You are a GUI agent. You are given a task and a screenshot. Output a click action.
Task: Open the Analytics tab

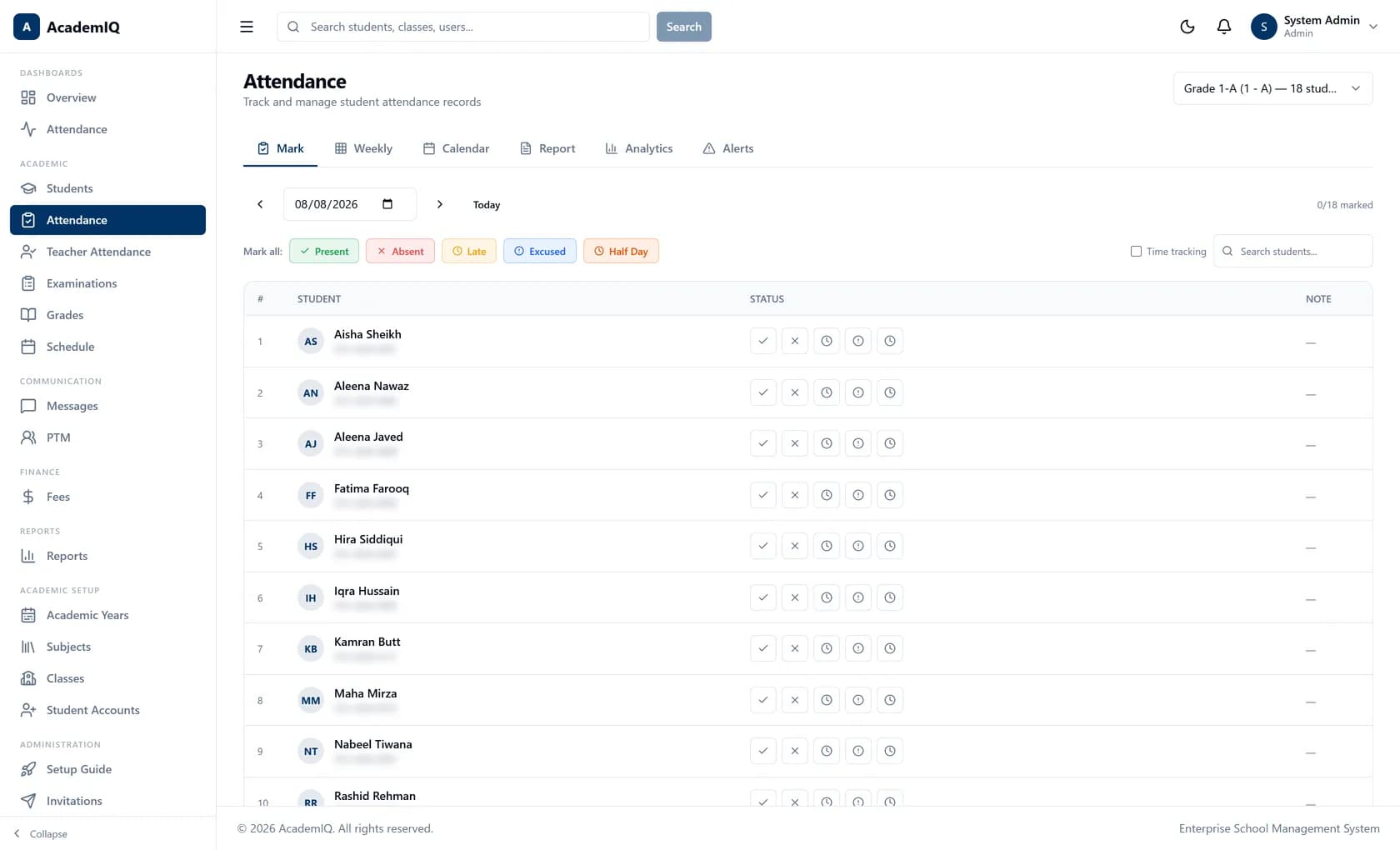click(639, 148)
